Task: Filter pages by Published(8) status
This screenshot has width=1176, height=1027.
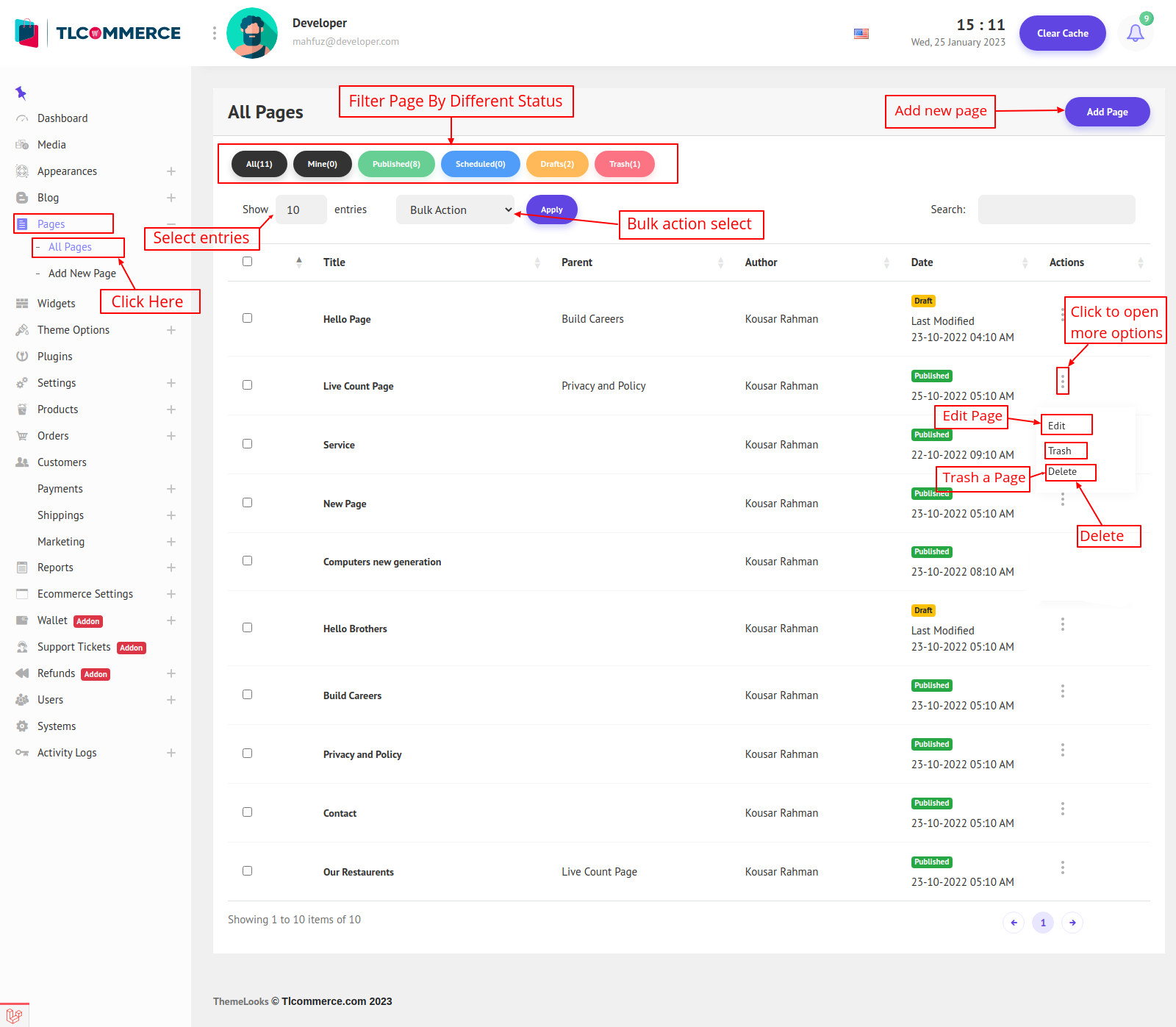Action: [x=396, y=164]
